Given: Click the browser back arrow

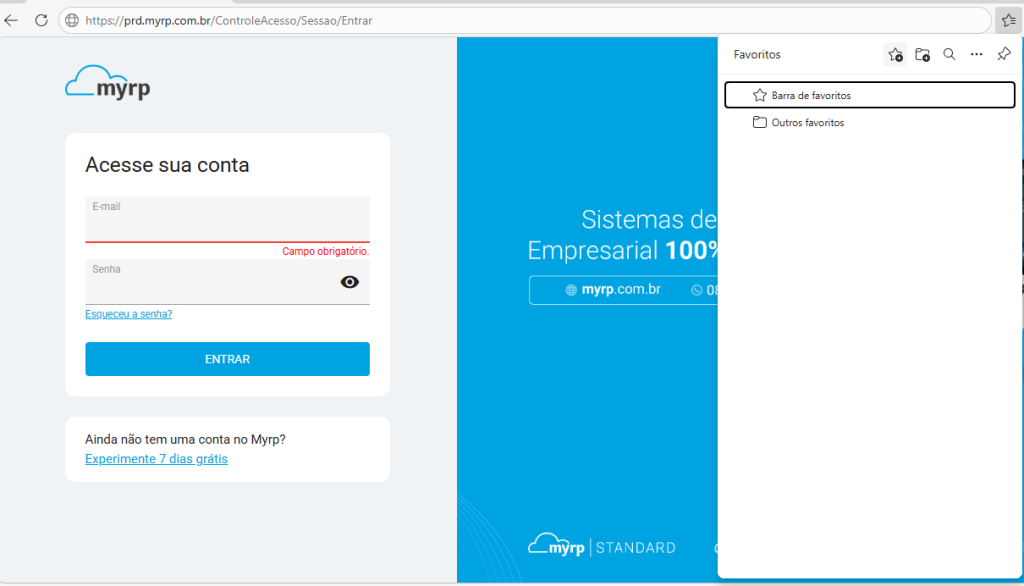Looking at the screenshot, I should pyautogui.click(x=12, y=20).
